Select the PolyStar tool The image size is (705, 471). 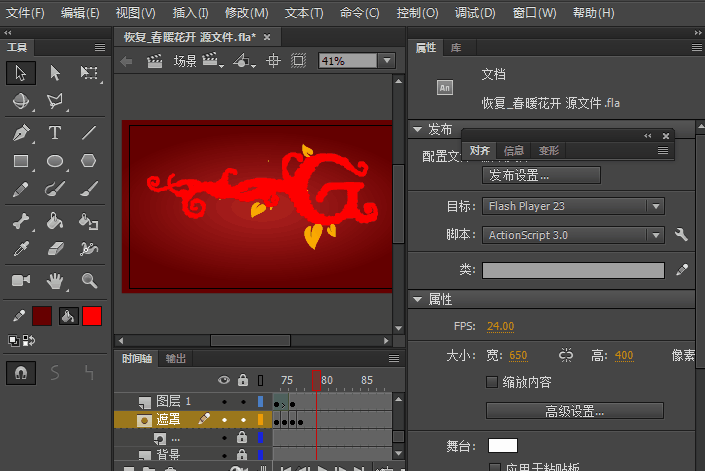tap(89, 161)
